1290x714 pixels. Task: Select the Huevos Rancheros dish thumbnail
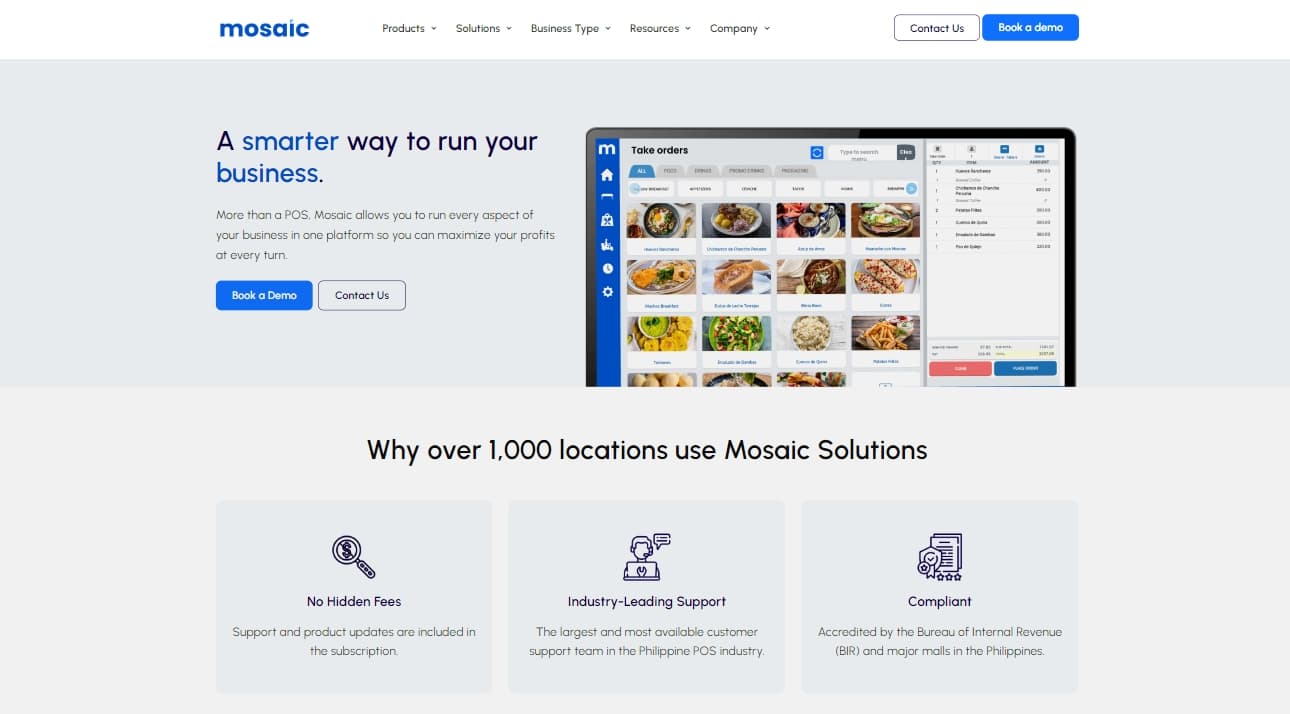[x=661, y=221]
